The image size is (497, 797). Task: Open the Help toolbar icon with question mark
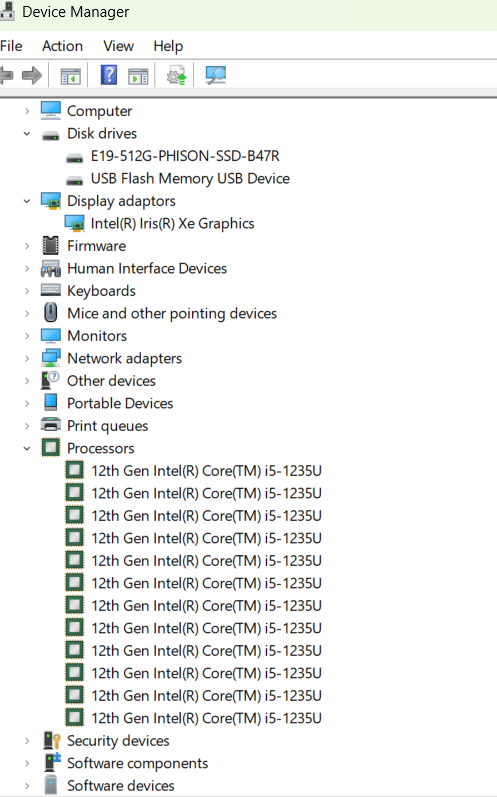[x=109, y=75]
